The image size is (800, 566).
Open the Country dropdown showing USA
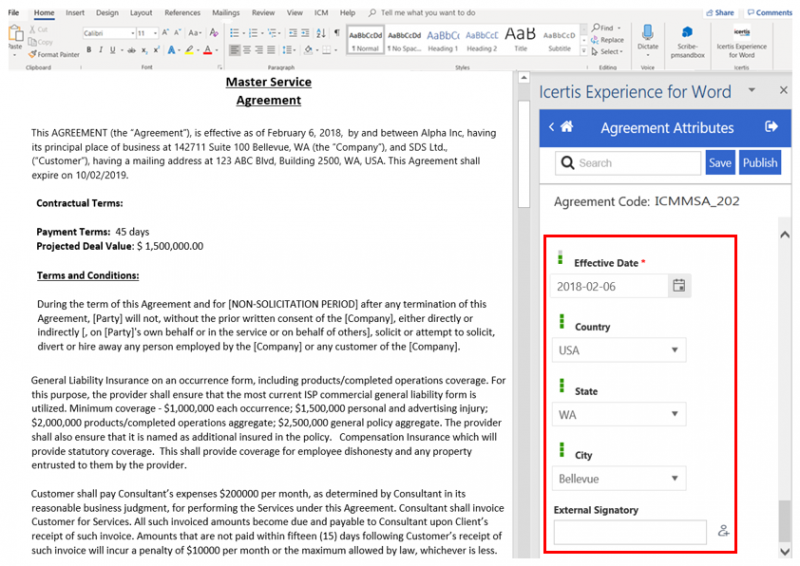tap(619, 350)
